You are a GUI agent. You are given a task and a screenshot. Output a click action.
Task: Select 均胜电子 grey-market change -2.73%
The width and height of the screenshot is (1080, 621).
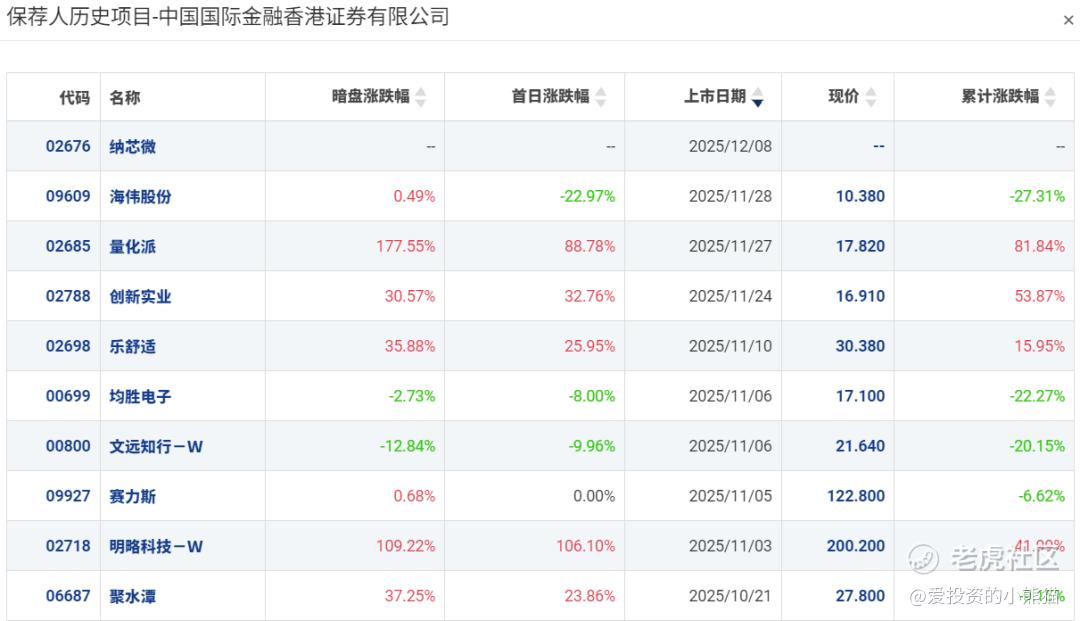(412, 396)
